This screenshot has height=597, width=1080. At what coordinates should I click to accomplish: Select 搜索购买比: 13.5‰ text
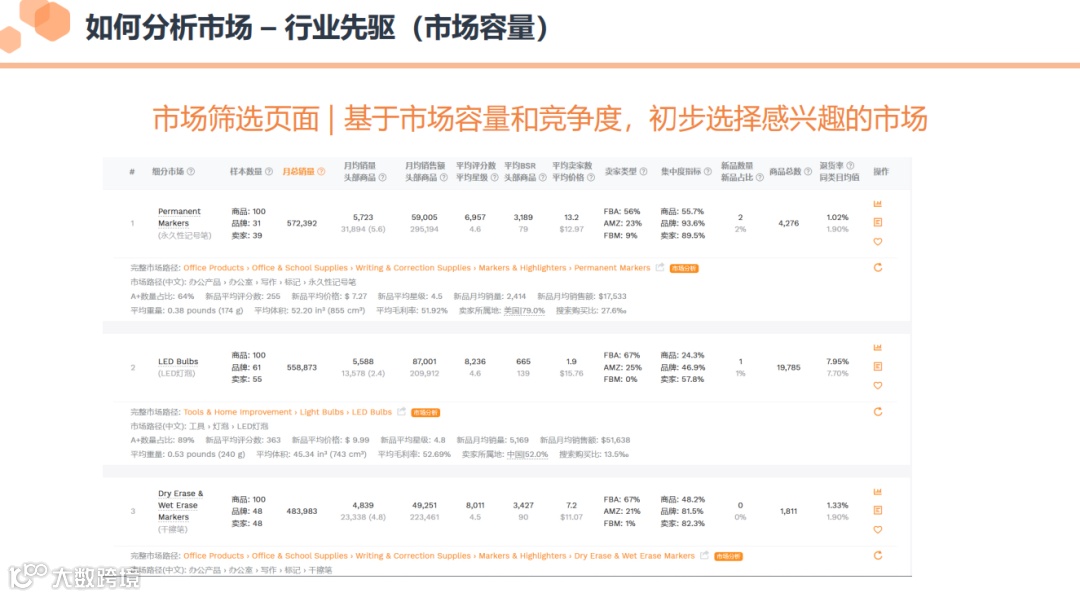(594, 454)
